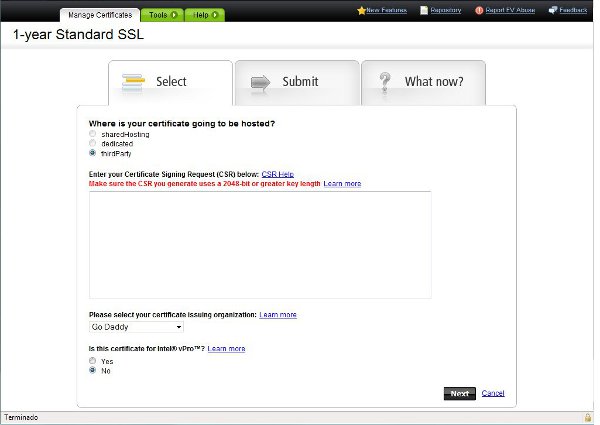The height and width of the screenshot is (425, 600).
Task: Click the Feedback speech icon
Action: (551, 10)
